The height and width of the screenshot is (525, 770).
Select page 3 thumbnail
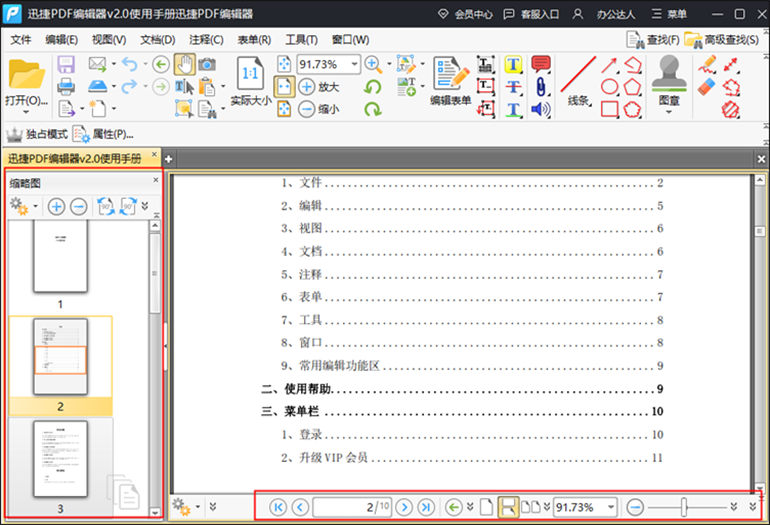60,459
